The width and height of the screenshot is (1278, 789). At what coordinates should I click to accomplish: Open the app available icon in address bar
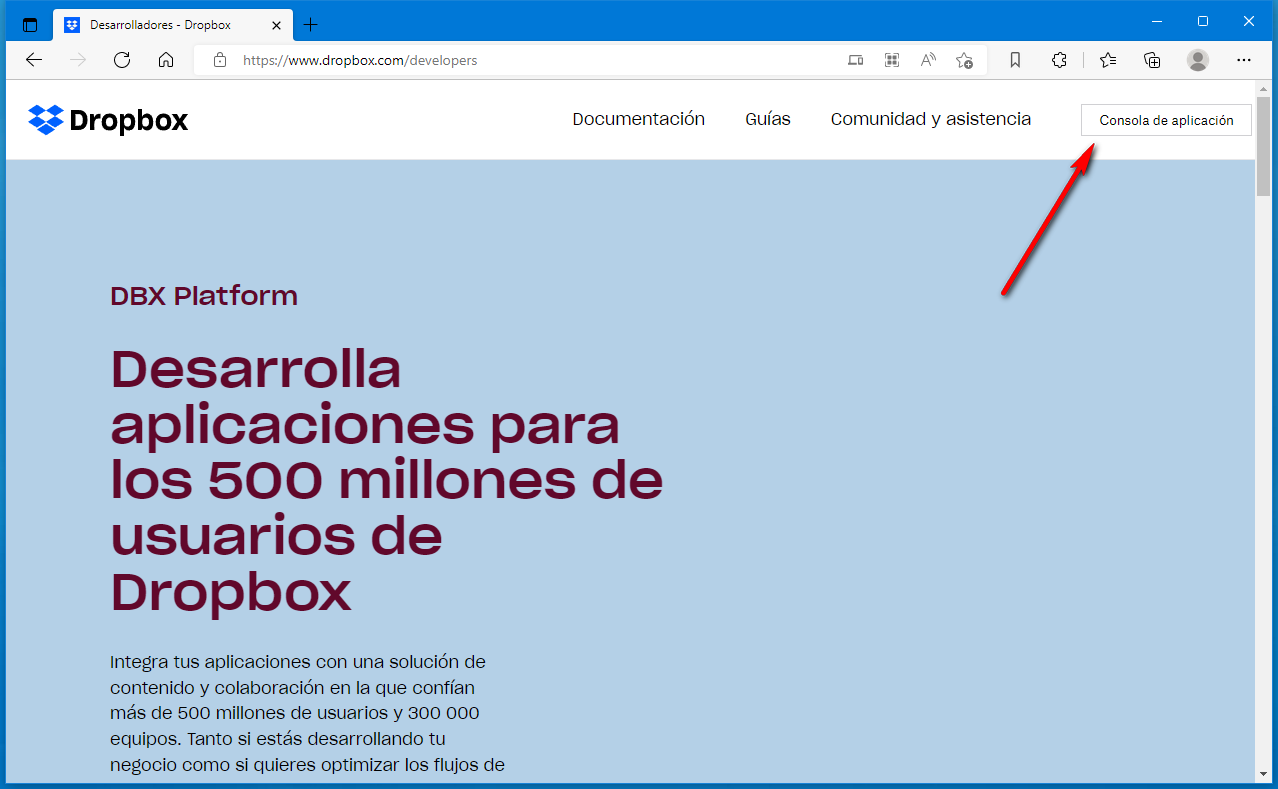point(855,60)
